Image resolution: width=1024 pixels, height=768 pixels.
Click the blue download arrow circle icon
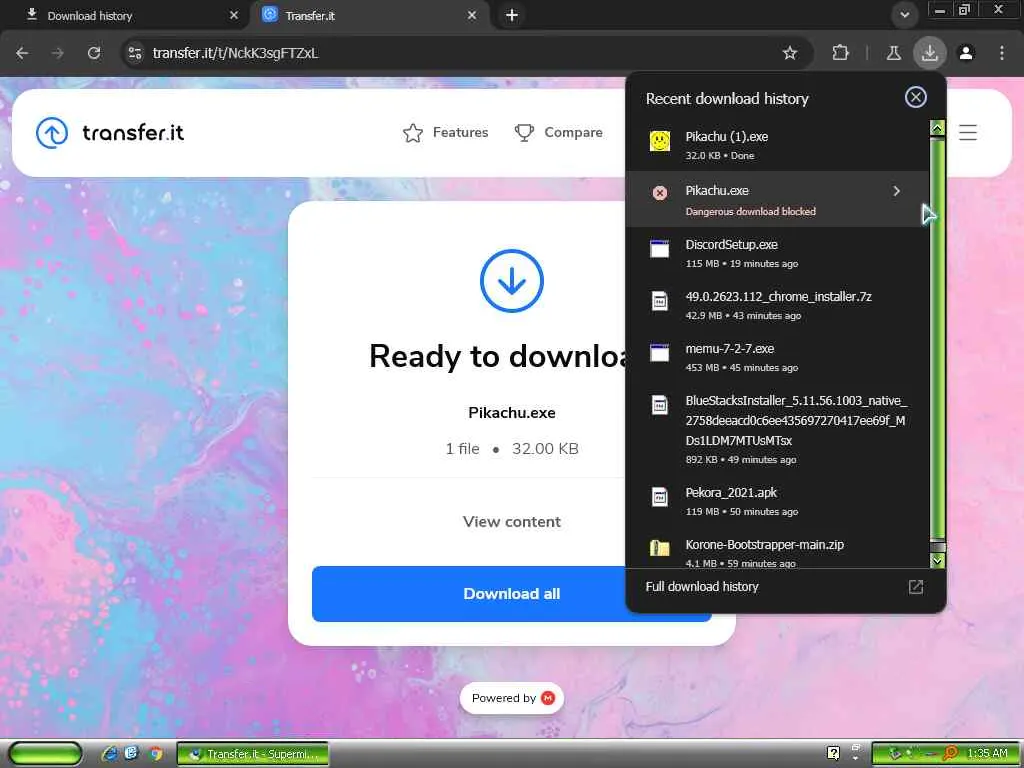pyautogui.click(x=512, y=281)
